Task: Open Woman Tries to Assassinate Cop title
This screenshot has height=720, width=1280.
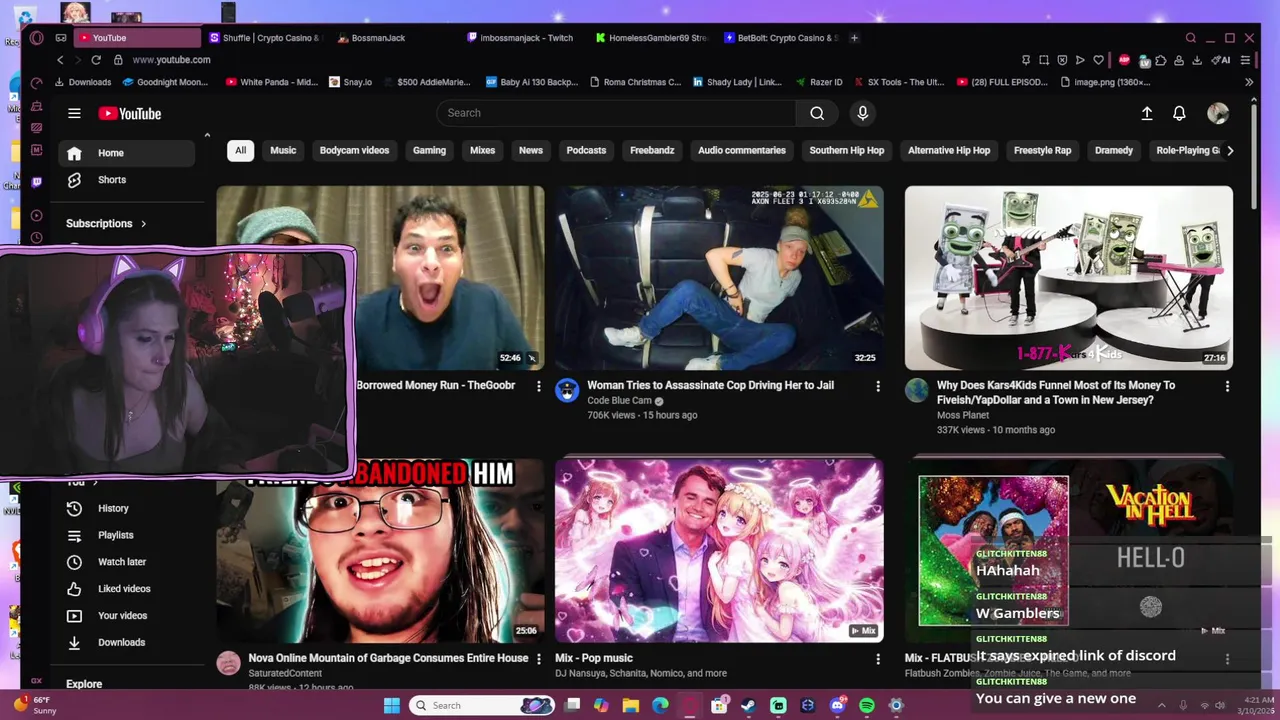Action: click(710, 385)
